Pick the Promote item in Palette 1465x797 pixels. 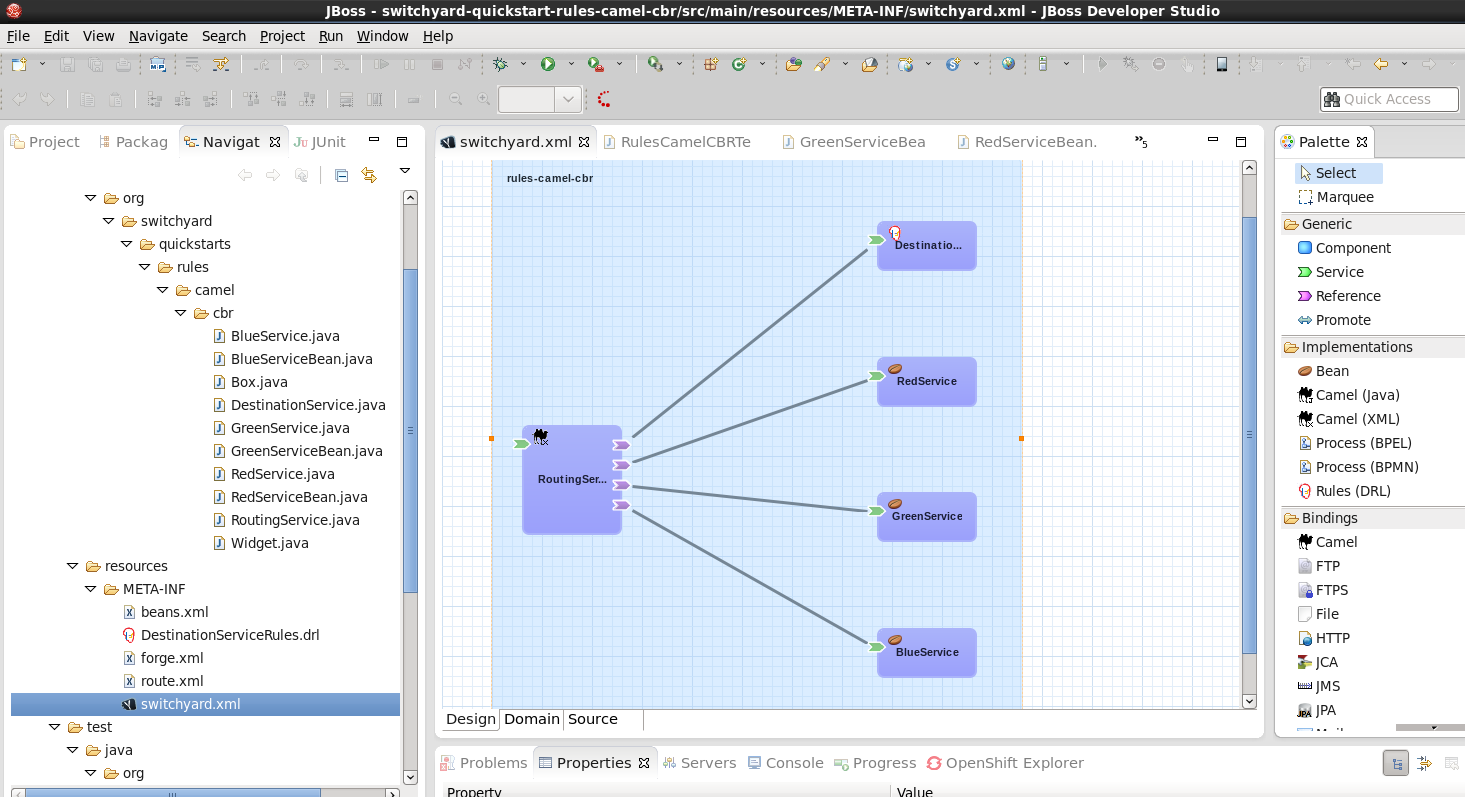(1334, 320)
